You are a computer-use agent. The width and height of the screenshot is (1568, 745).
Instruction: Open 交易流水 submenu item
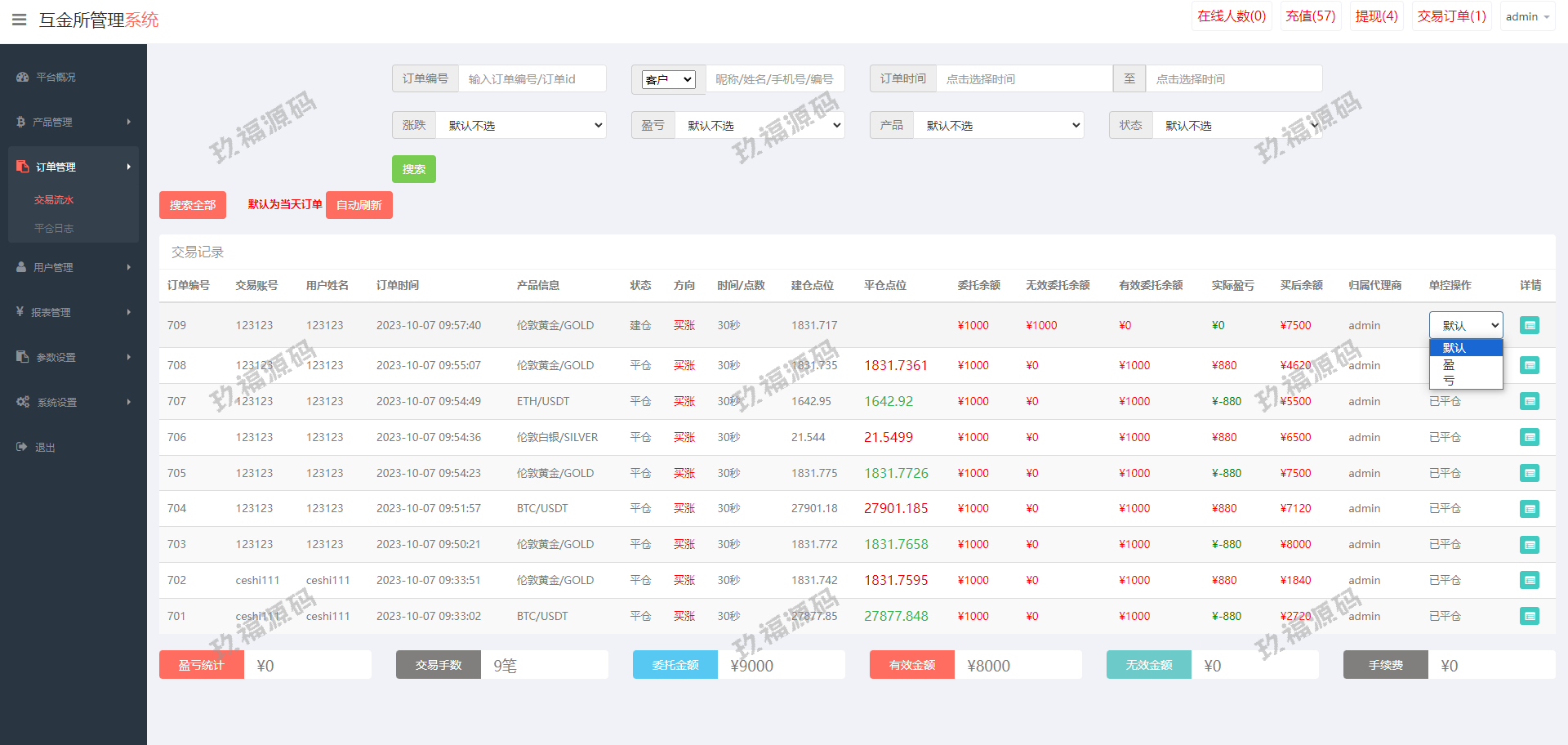[x=54, y=200]
